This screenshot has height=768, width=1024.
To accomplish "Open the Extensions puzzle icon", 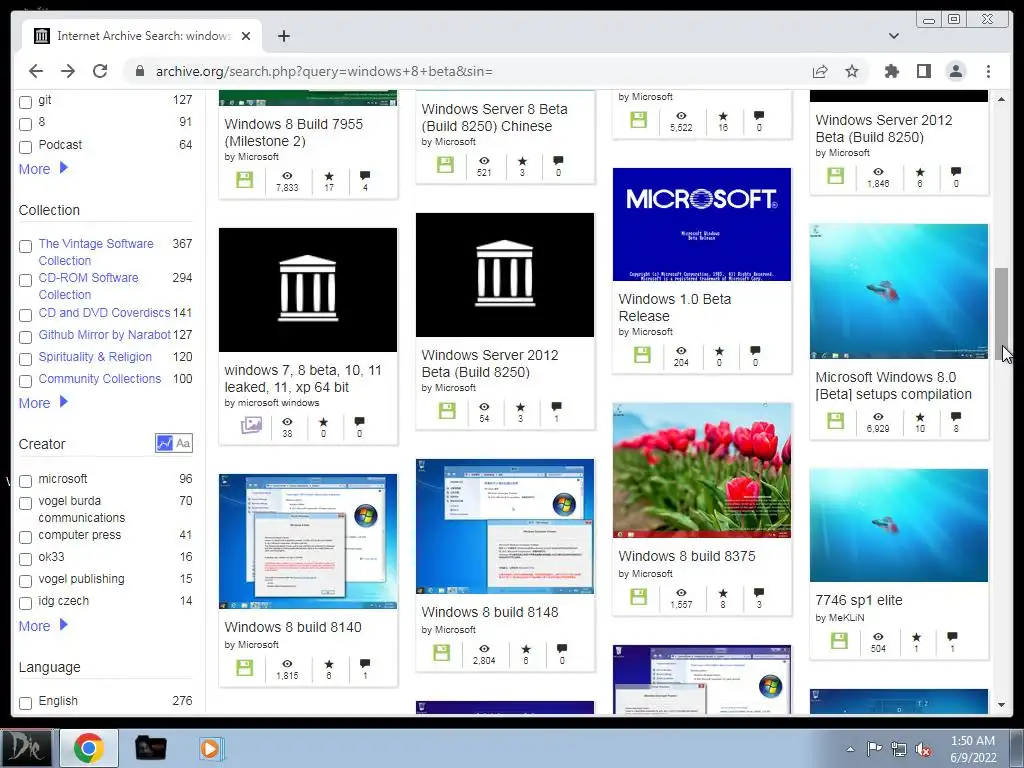I will pos(891,71).
